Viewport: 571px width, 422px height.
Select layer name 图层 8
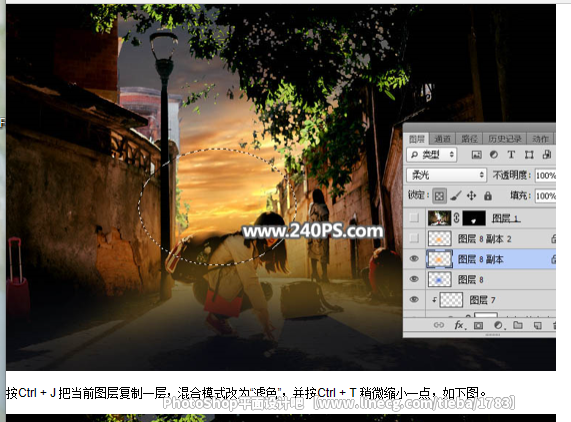pos(470,280)
